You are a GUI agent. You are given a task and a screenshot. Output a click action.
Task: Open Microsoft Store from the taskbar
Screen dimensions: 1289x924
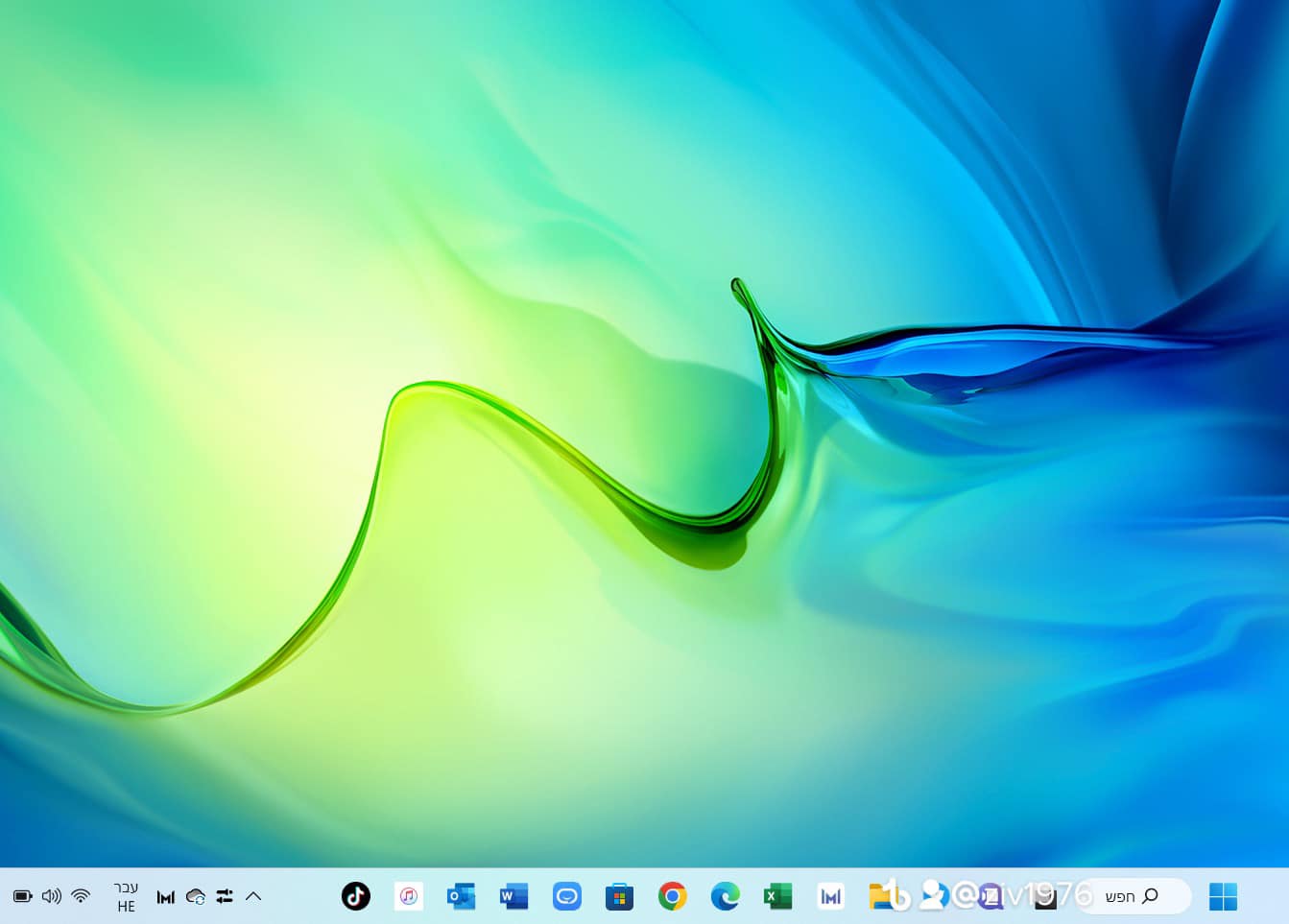coord(619,896)
